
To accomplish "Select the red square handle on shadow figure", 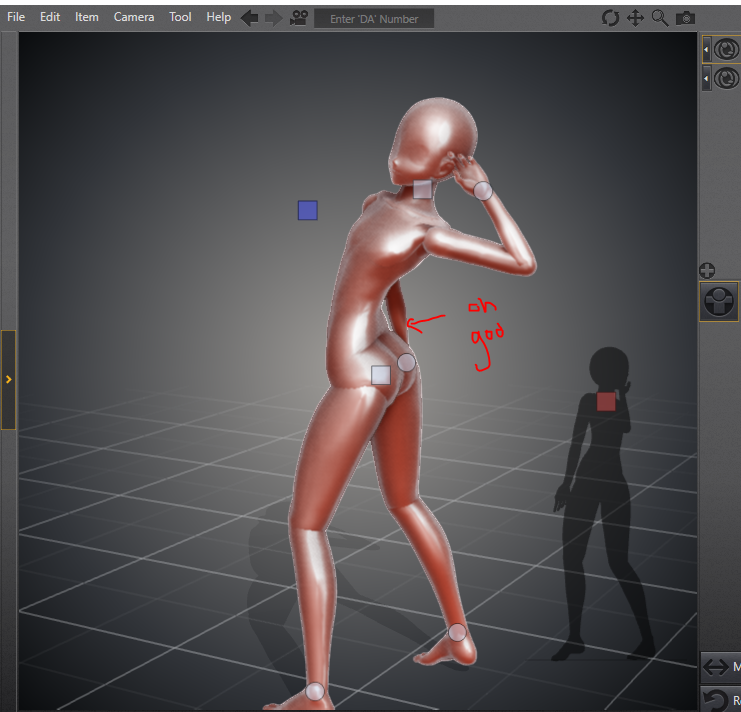I will point(606,402).
